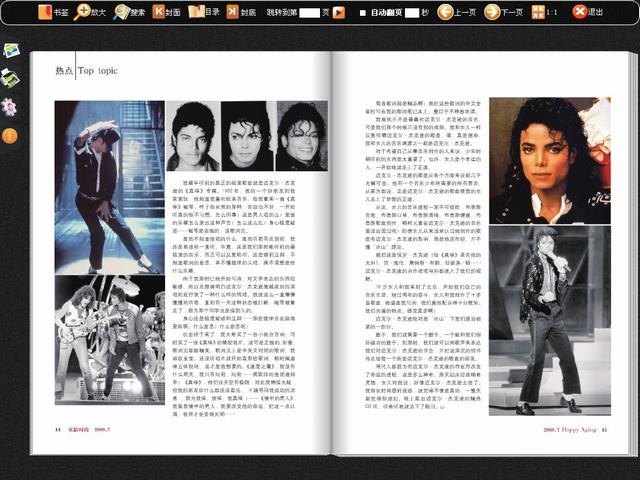
Task: Click the orange go-to-page arrow button
Action: click(338, 13)
